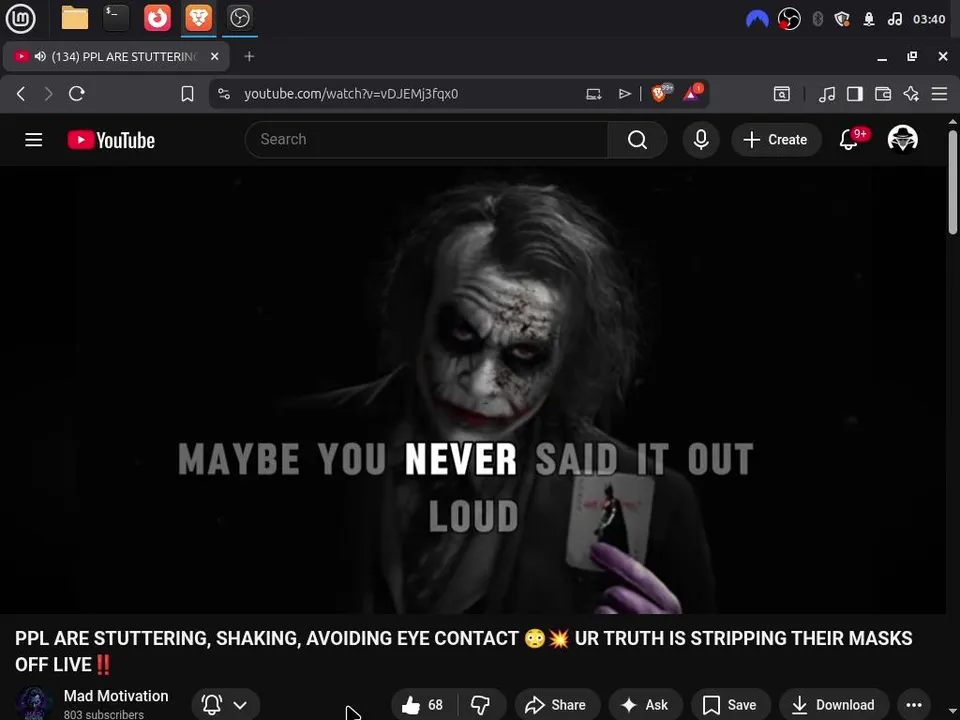The image size is (960, 720).
Task: Open the Linux Mint start menu
Action: 20,18
